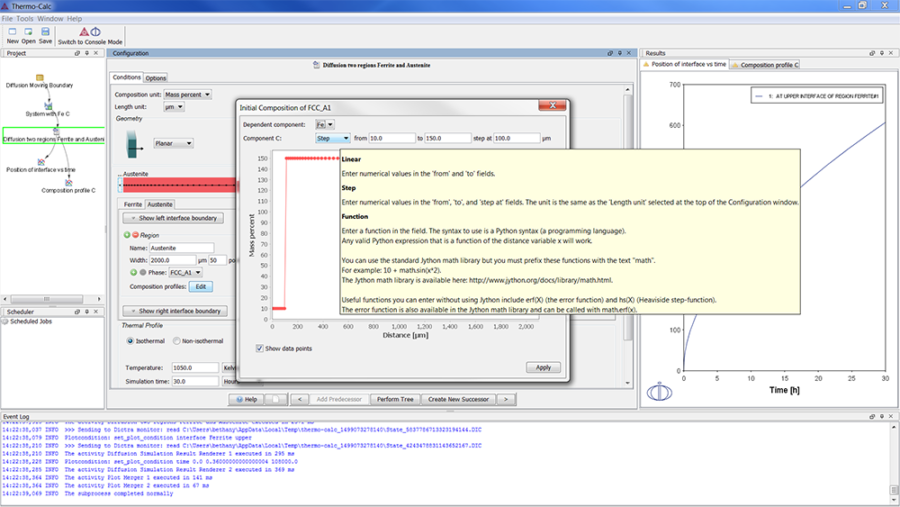The image size is (900, 507).
Task: Expand Show right interface boundary
Action: click(175, 311)
